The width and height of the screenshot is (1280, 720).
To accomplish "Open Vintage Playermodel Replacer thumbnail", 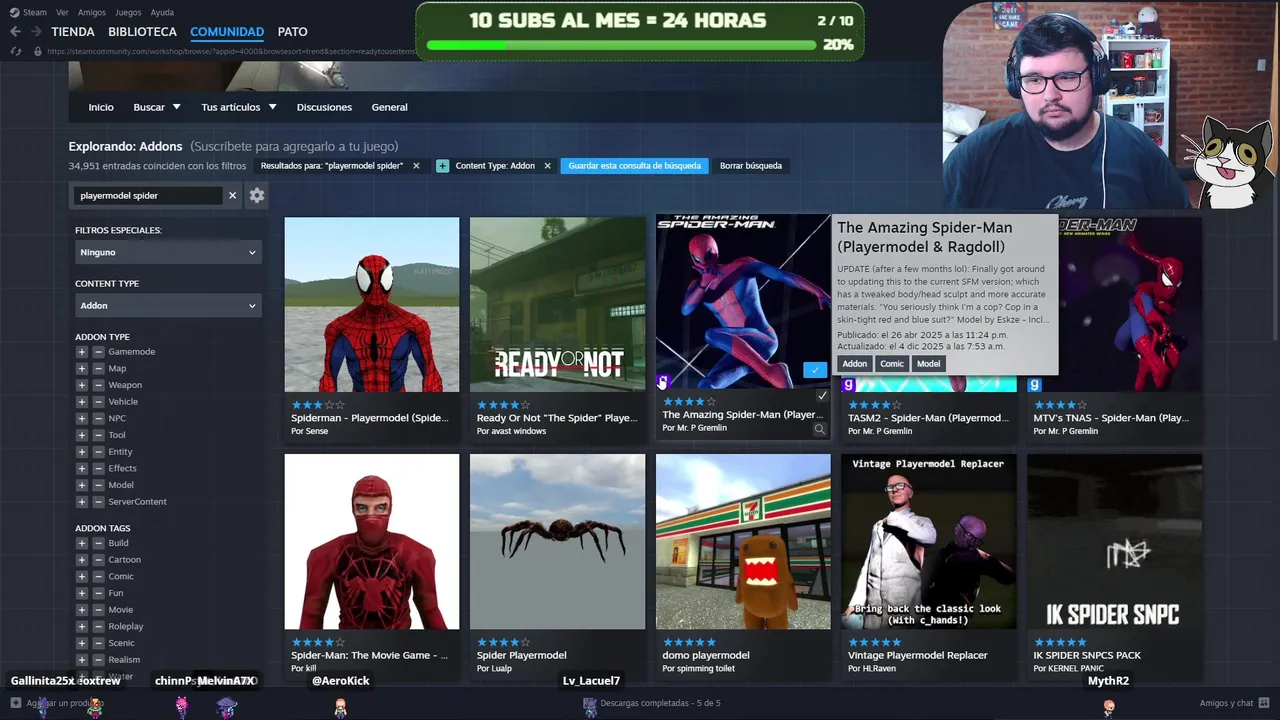I will pos(929,542).
